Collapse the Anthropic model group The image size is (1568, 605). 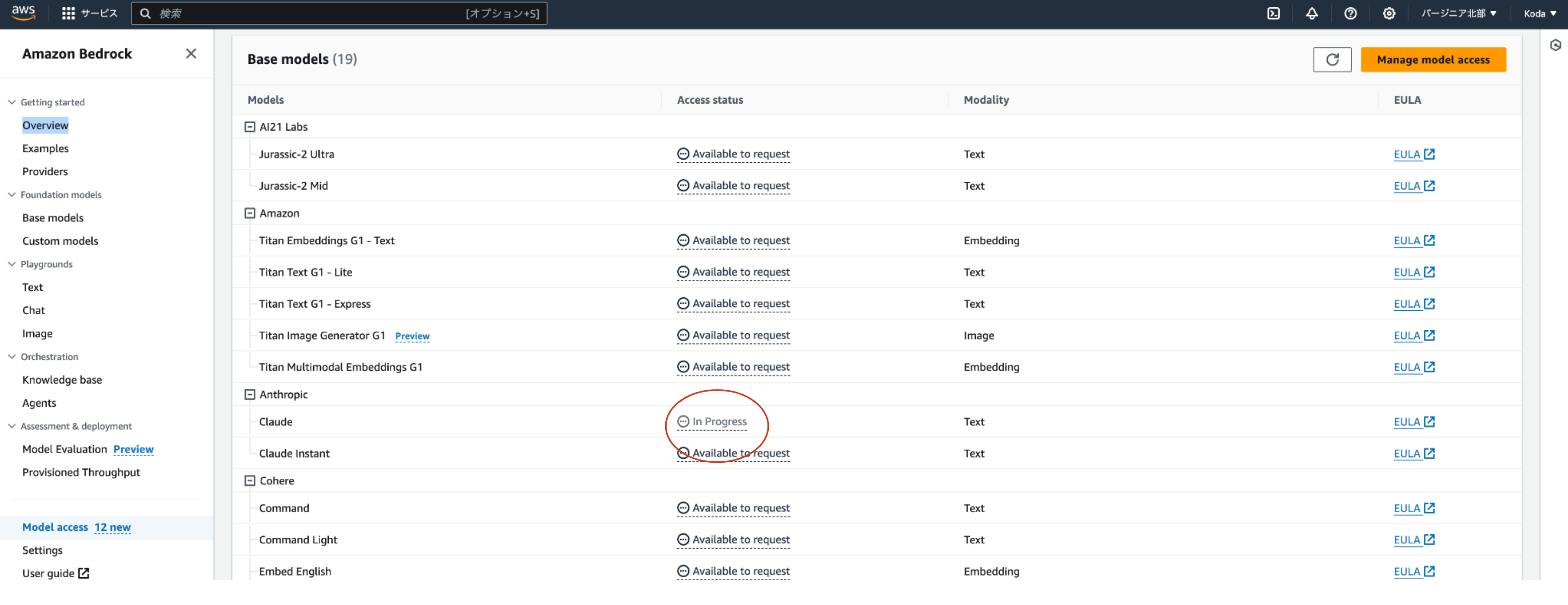pyautogui.click(x=249, y=395)
